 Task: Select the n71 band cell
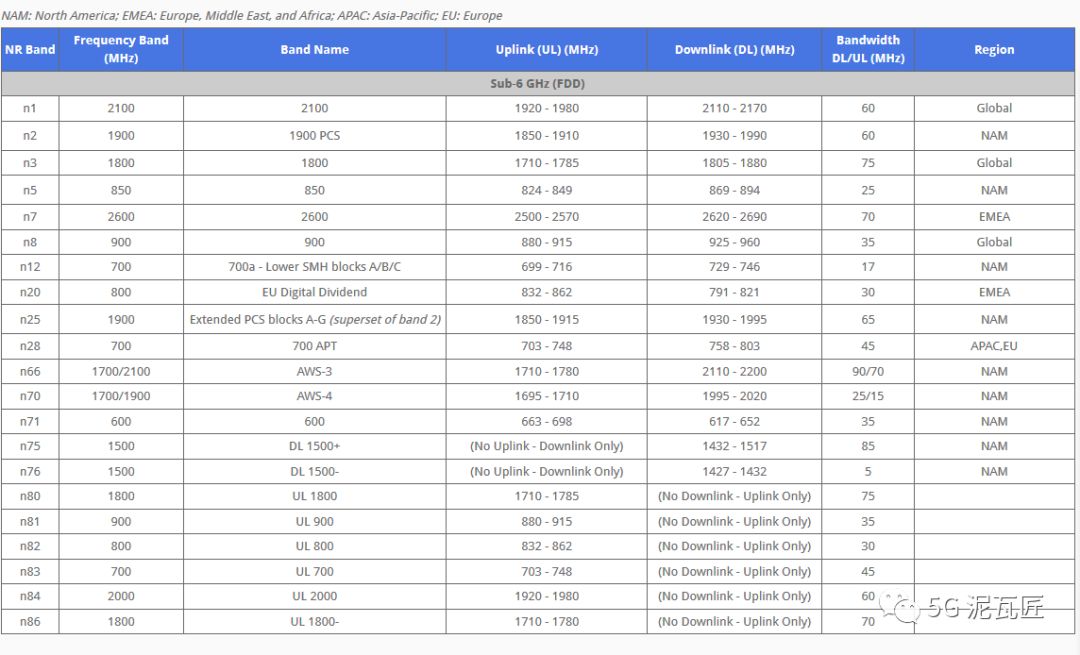point(30,422)
